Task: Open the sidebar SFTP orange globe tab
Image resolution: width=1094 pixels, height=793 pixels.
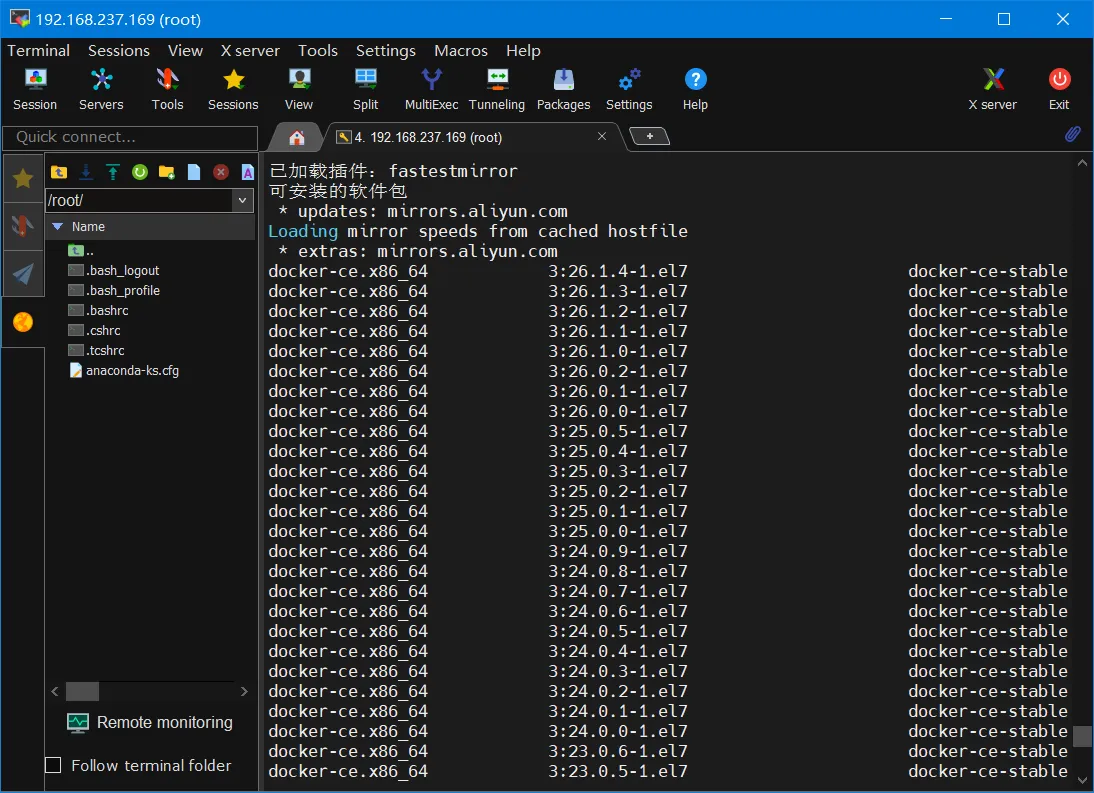Action: pos(23,322)
